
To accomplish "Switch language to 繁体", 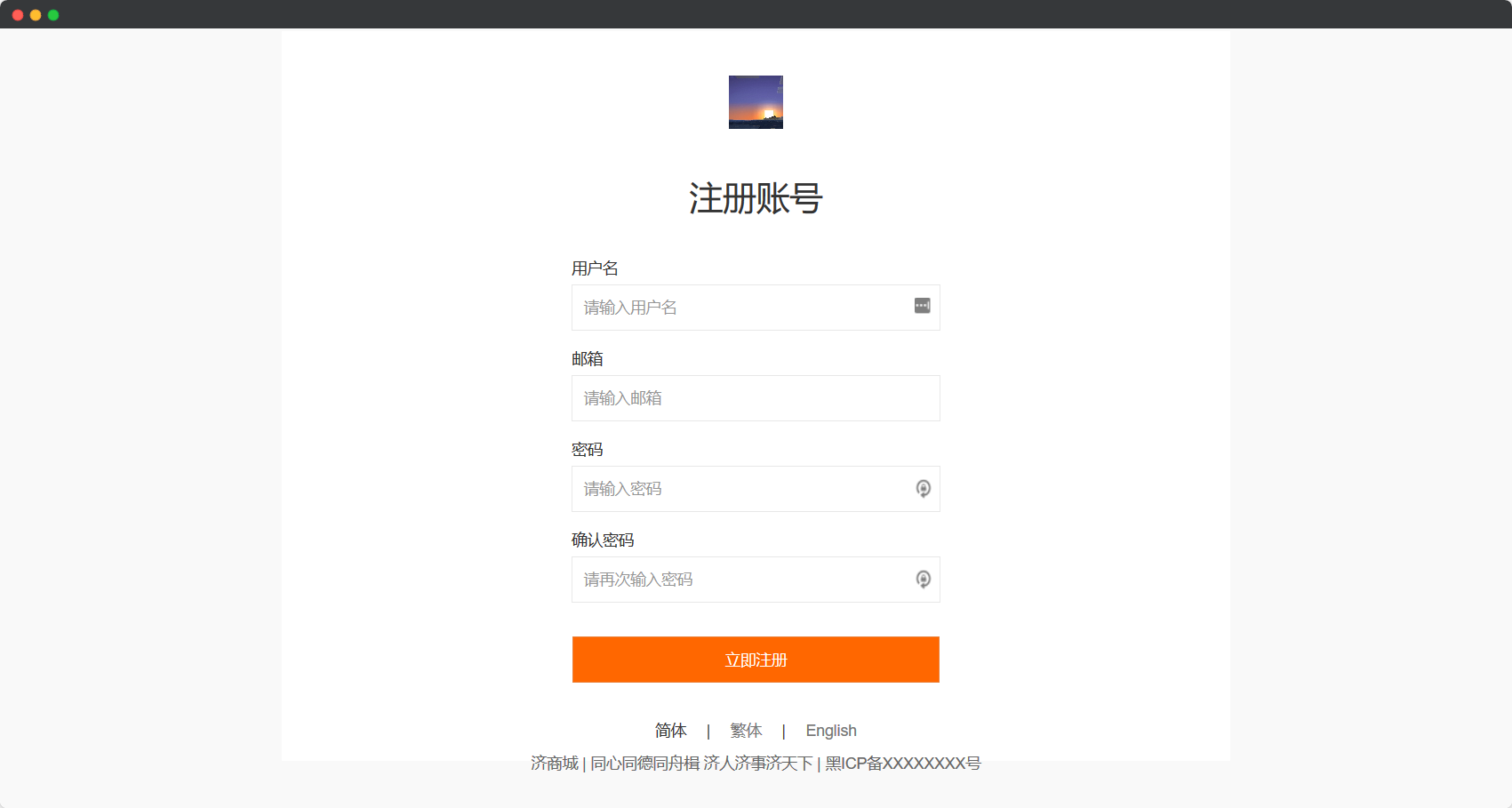I will 746,731.
